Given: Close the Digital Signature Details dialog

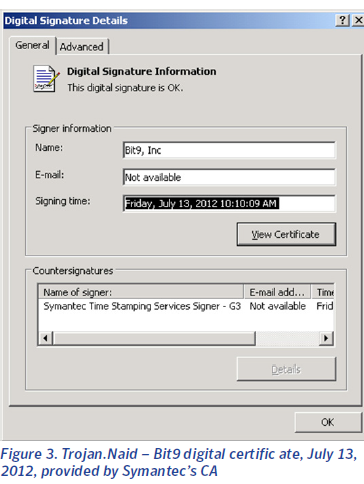Looking at the screenshot, I should click(358, 21).
